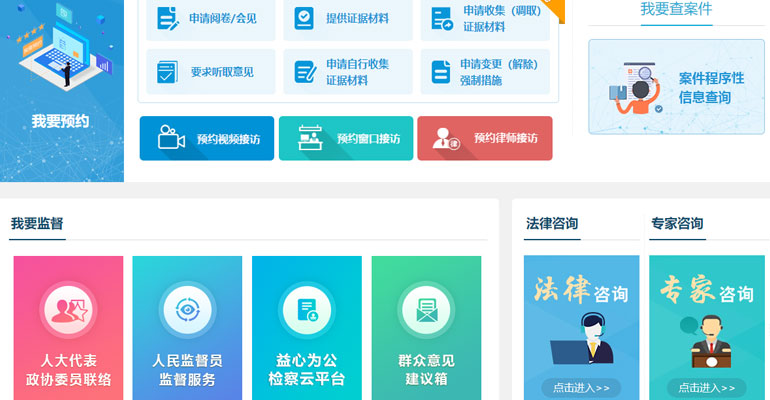The height and width of the screenshot is (400, 770).
Task: Select the 法律咨询 tab heading
Action: [x=552, y=224]
